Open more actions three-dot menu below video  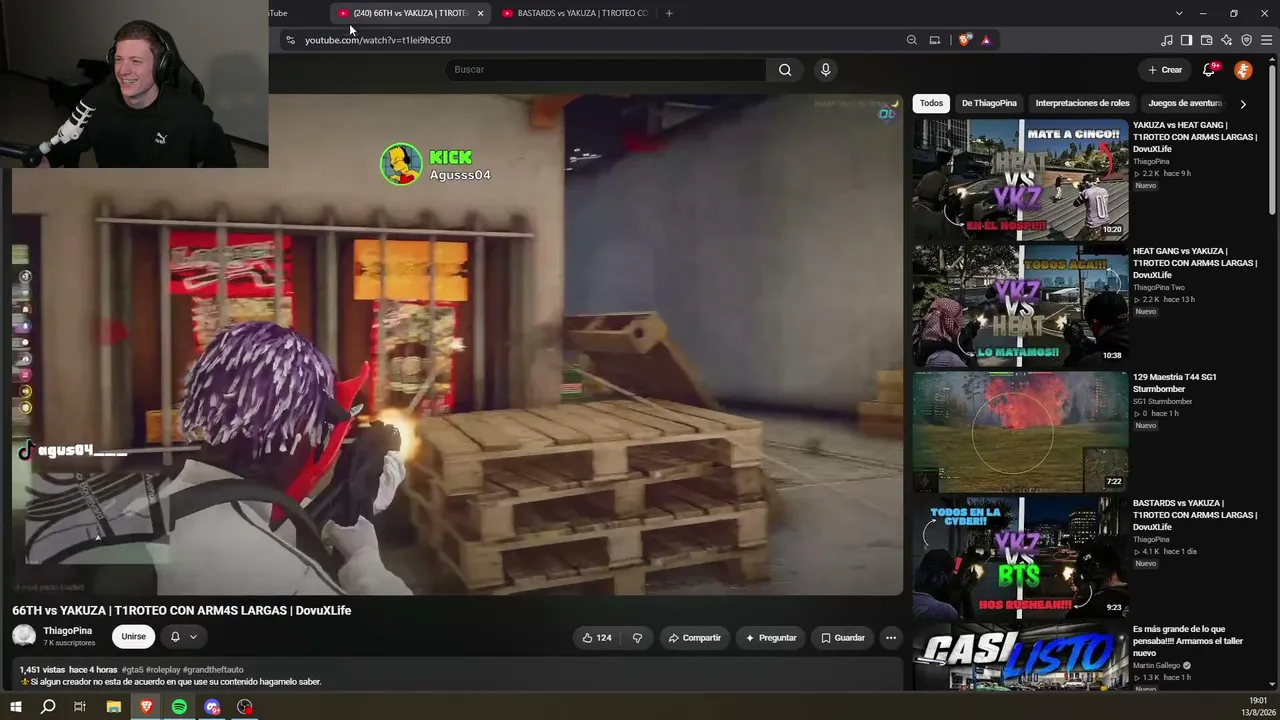[891, 638]
